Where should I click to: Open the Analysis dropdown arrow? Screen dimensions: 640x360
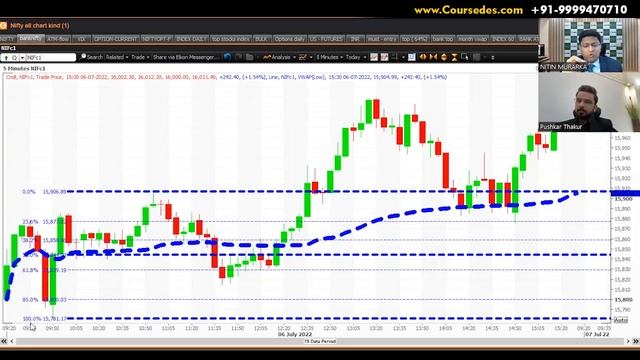(x=294, y=58)
